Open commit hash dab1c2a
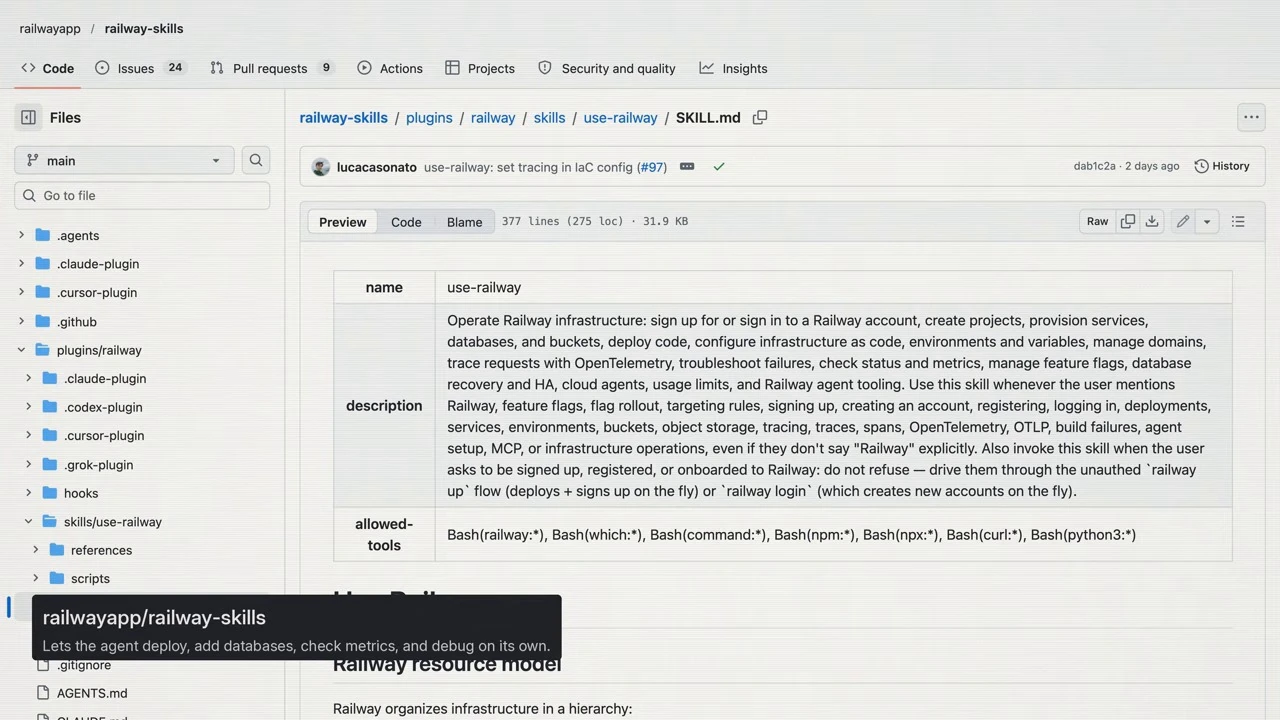 click(x=1094, y=166)
